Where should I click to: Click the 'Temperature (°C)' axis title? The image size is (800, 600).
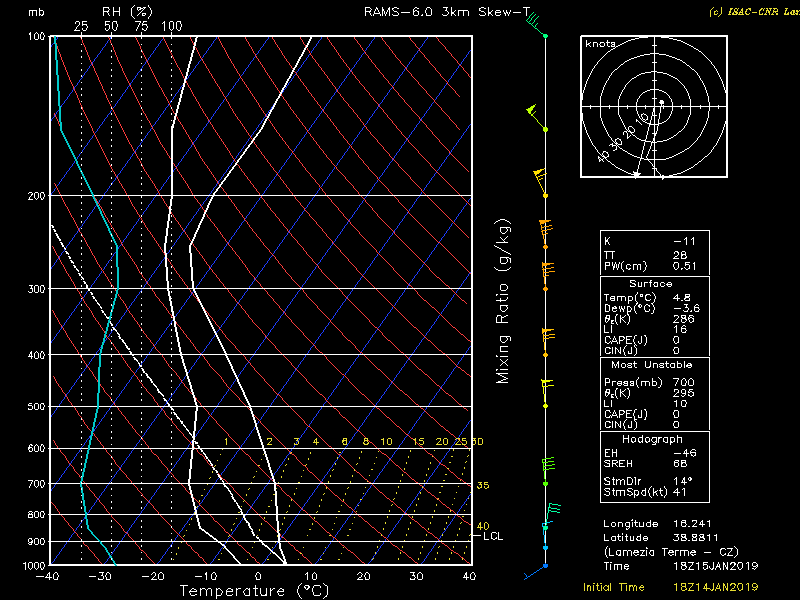(x=254, y=591)
